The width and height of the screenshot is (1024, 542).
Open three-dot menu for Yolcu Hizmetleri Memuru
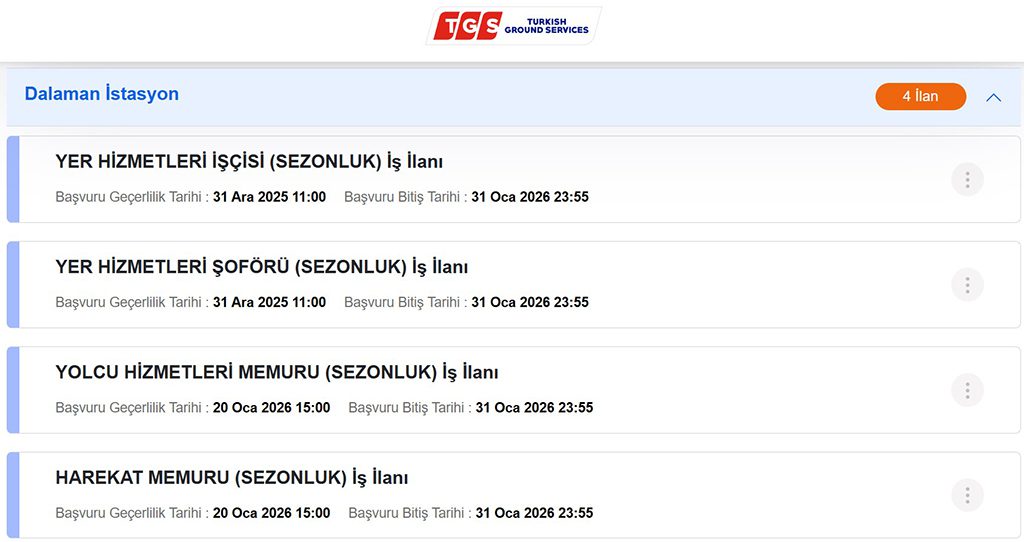967,390
